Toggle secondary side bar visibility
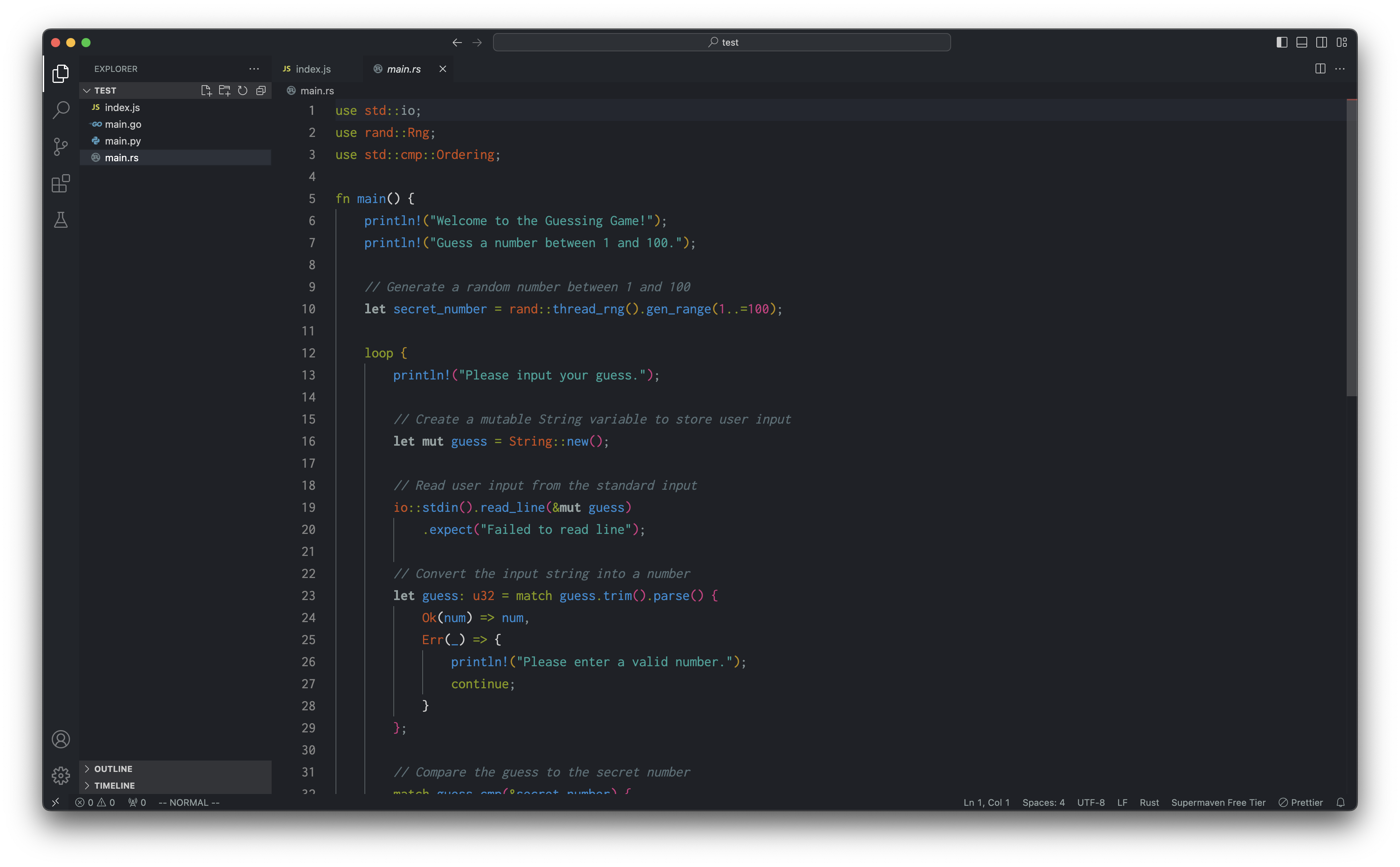Screen dimensions: 1400x867 (1321, 43)
